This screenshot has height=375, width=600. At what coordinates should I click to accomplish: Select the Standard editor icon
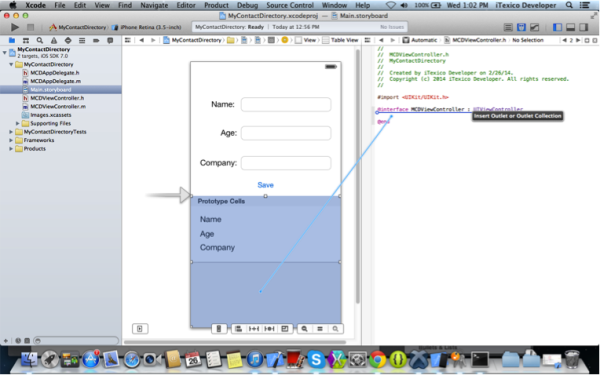coord(508,27)
